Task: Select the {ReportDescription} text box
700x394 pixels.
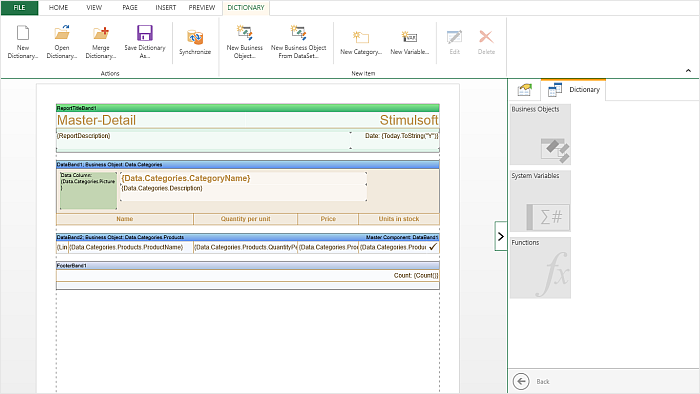Action: [x=204, y=140]
